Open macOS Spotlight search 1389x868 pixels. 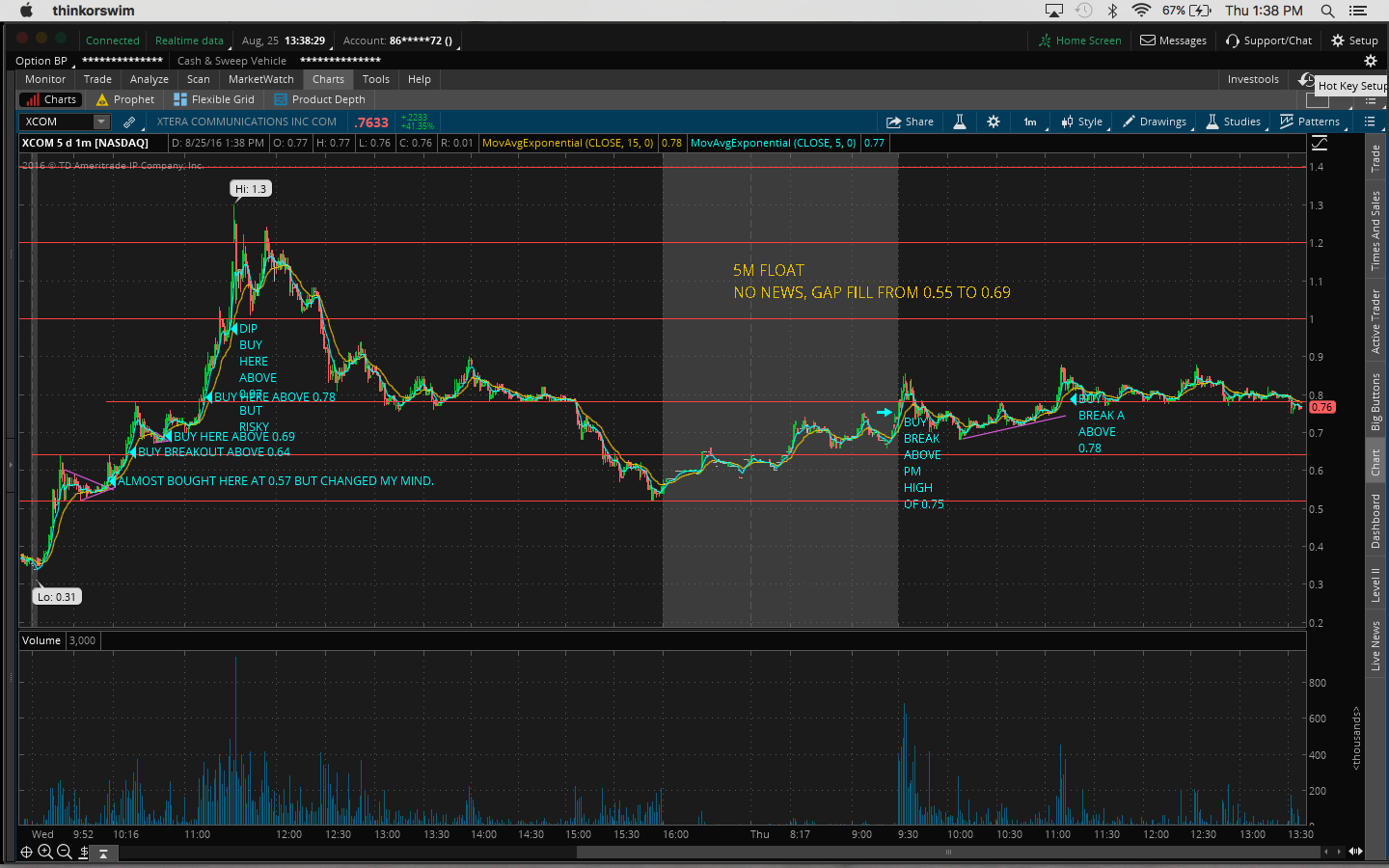[1327, 11]
